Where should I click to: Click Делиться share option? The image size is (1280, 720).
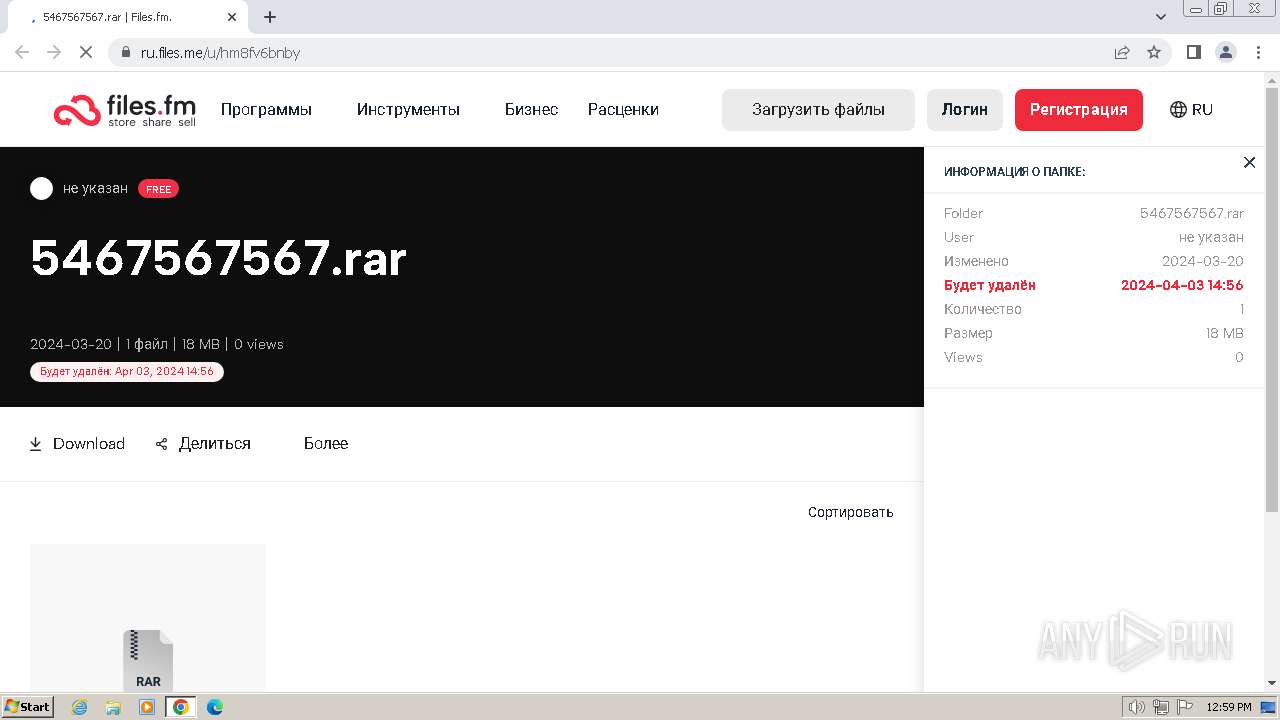pos(203,444)
